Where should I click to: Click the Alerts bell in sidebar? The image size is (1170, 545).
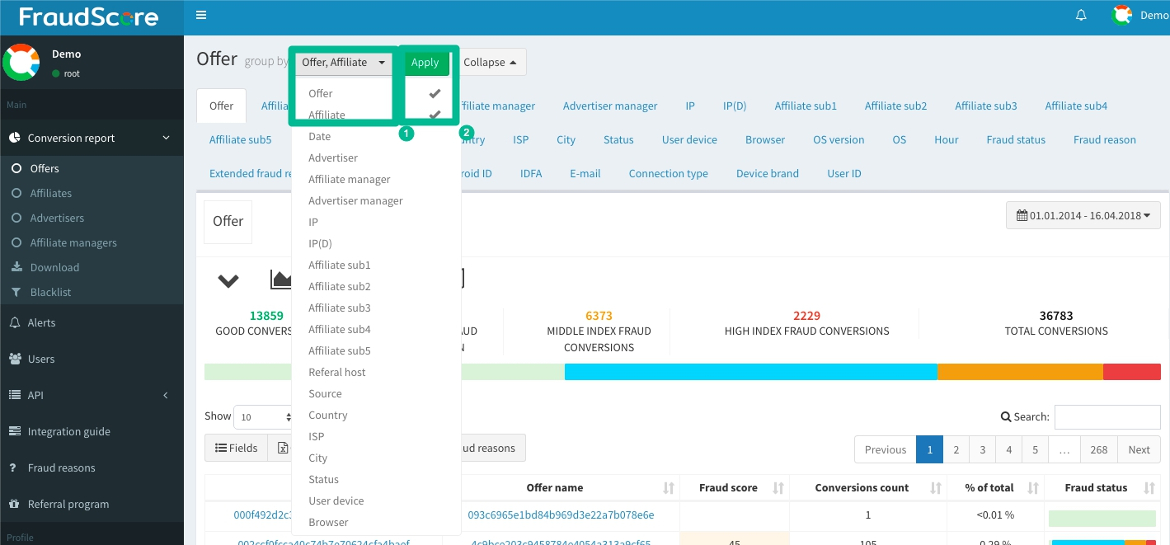click(x=15, y=323)
